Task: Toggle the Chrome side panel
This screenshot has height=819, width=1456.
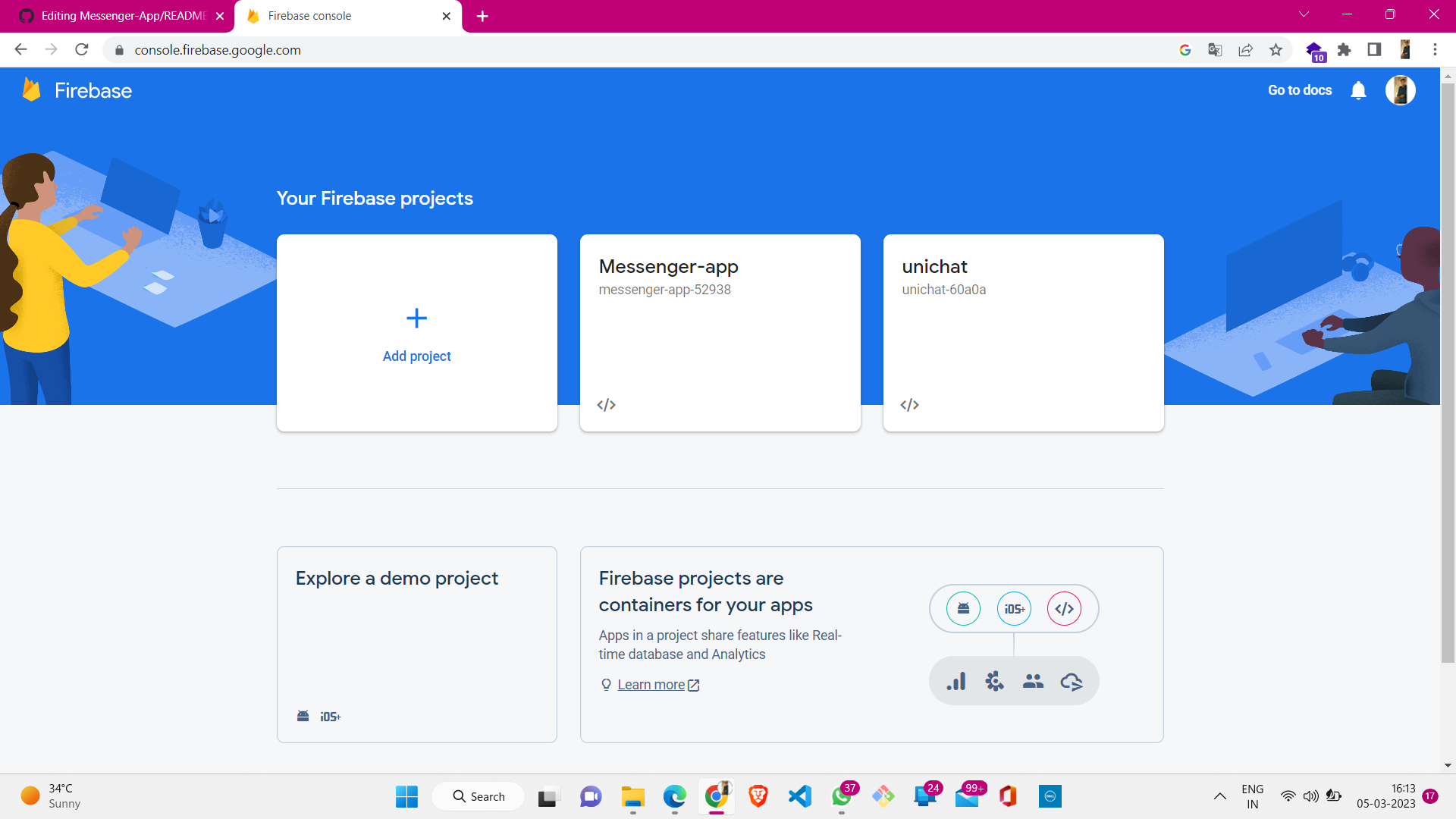Action: coord(1374,49)
